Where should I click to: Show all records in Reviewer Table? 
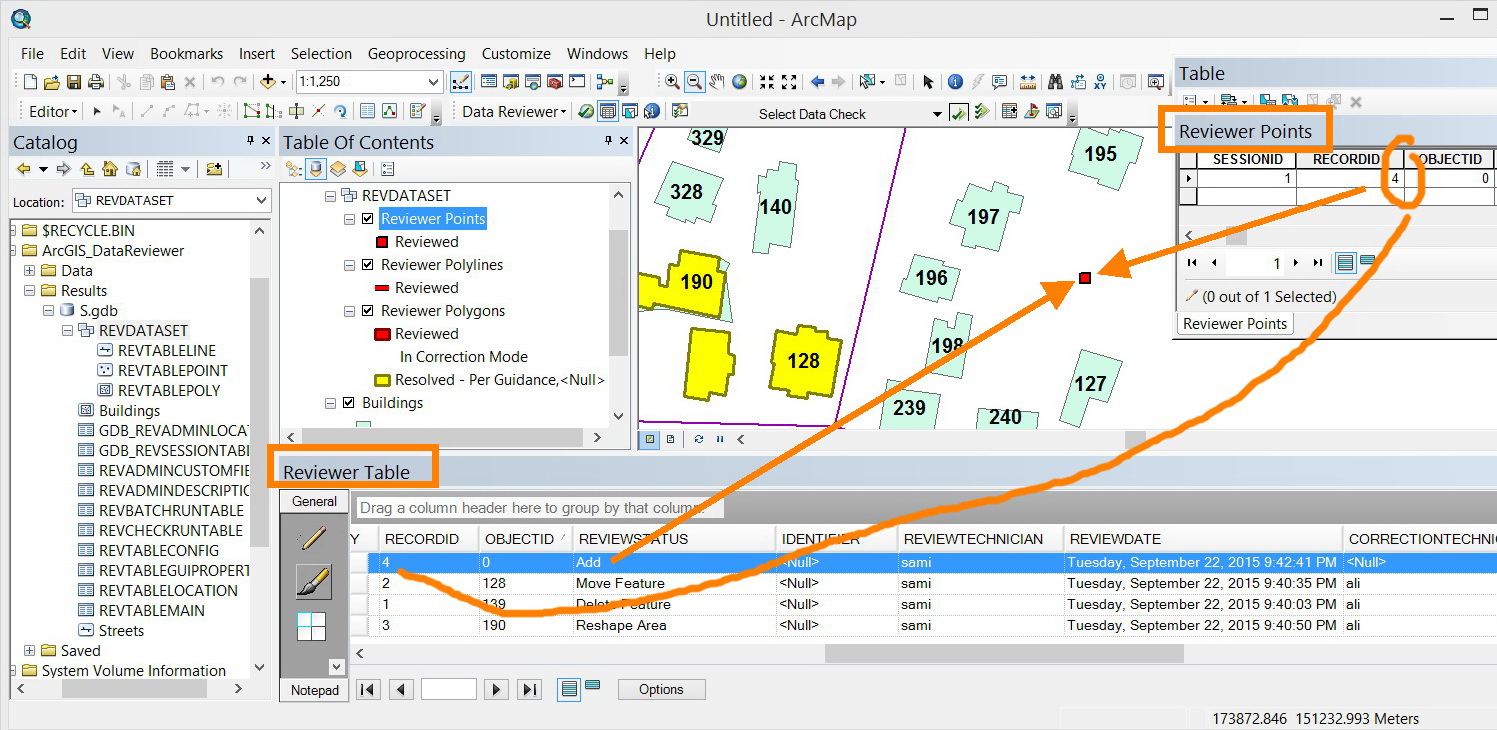click(569, 689)
